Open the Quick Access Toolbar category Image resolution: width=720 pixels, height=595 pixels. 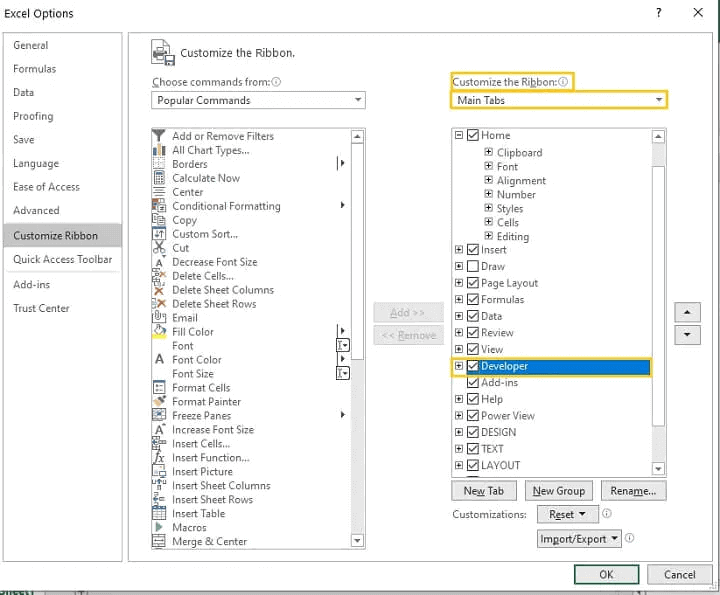[x=63, y=259]
